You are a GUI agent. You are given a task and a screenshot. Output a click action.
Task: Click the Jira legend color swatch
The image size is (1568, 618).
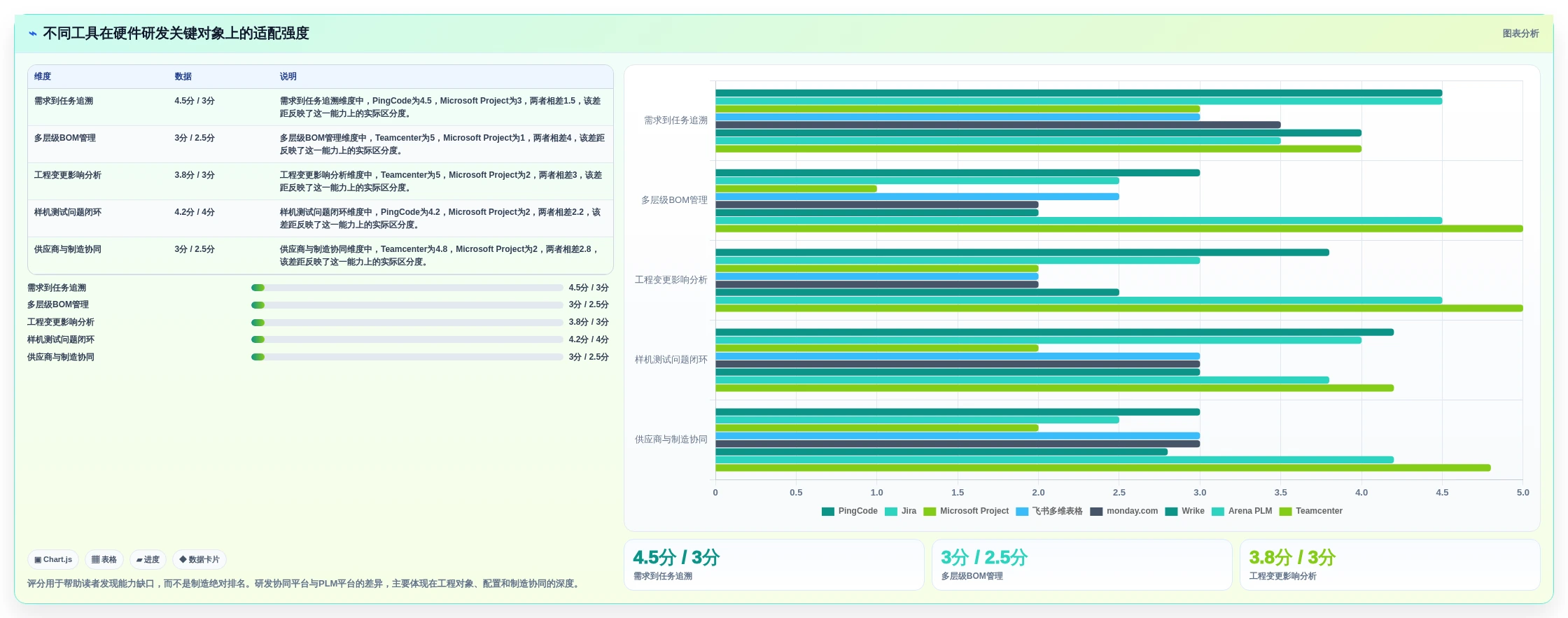tap(891, 512)
